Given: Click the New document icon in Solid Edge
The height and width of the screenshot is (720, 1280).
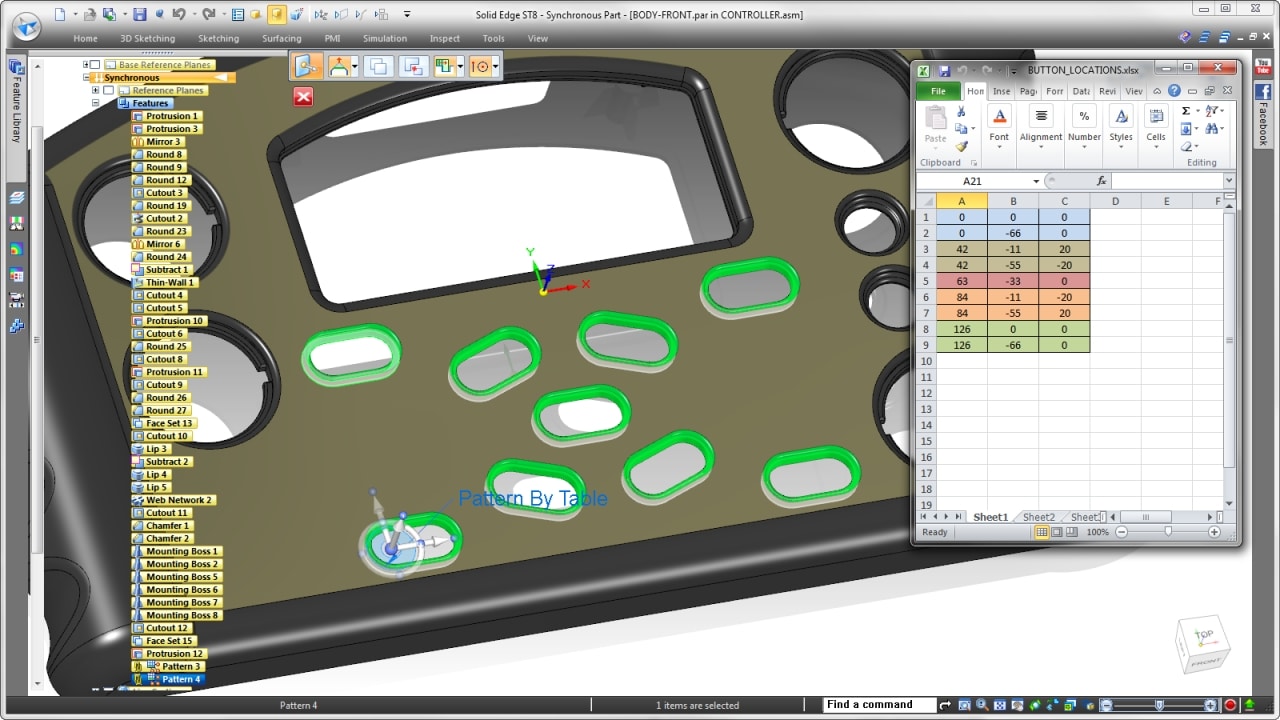Looking at the screenshot, I should coord(59,14).
